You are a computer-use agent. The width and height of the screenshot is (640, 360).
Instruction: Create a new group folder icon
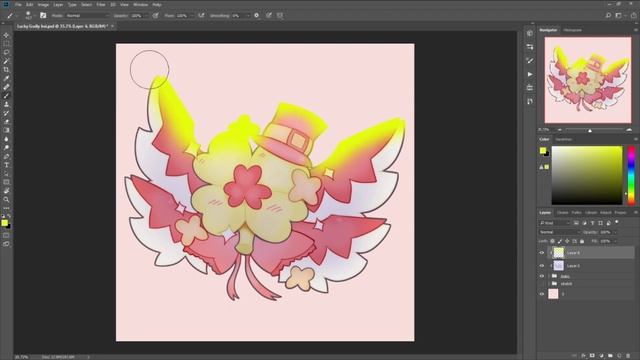click(610, 356)
